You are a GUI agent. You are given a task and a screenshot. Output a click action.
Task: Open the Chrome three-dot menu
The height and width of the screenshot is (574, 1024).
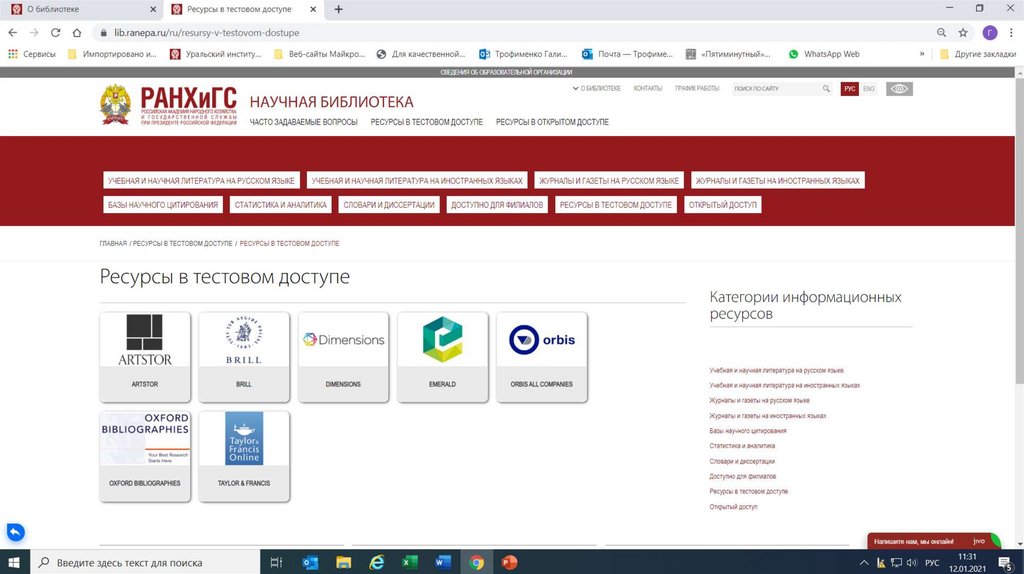click(1012, 33)
